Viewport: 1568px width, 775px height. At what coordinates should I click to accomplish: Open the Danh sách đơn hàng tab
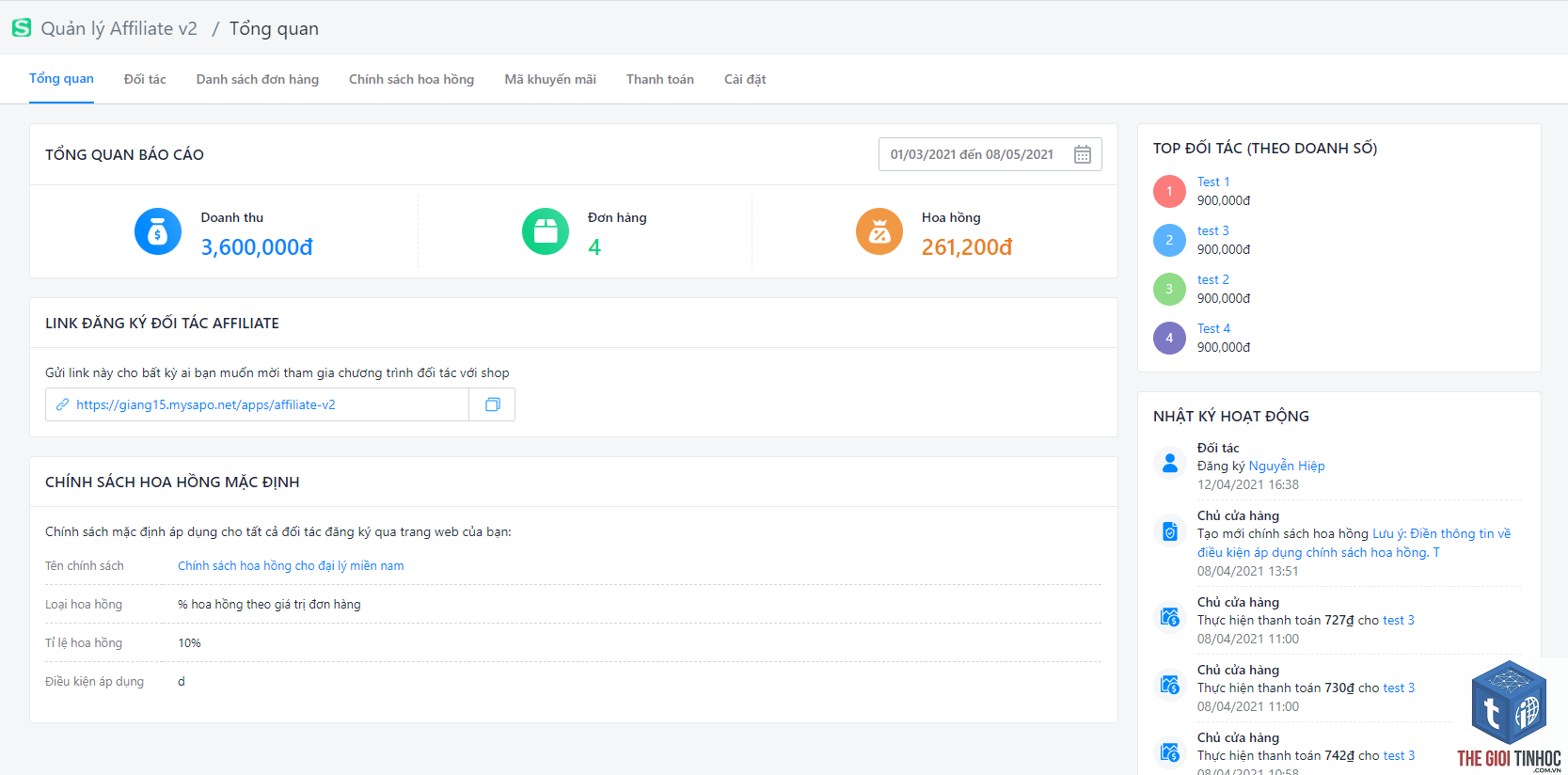coord(258,79)
